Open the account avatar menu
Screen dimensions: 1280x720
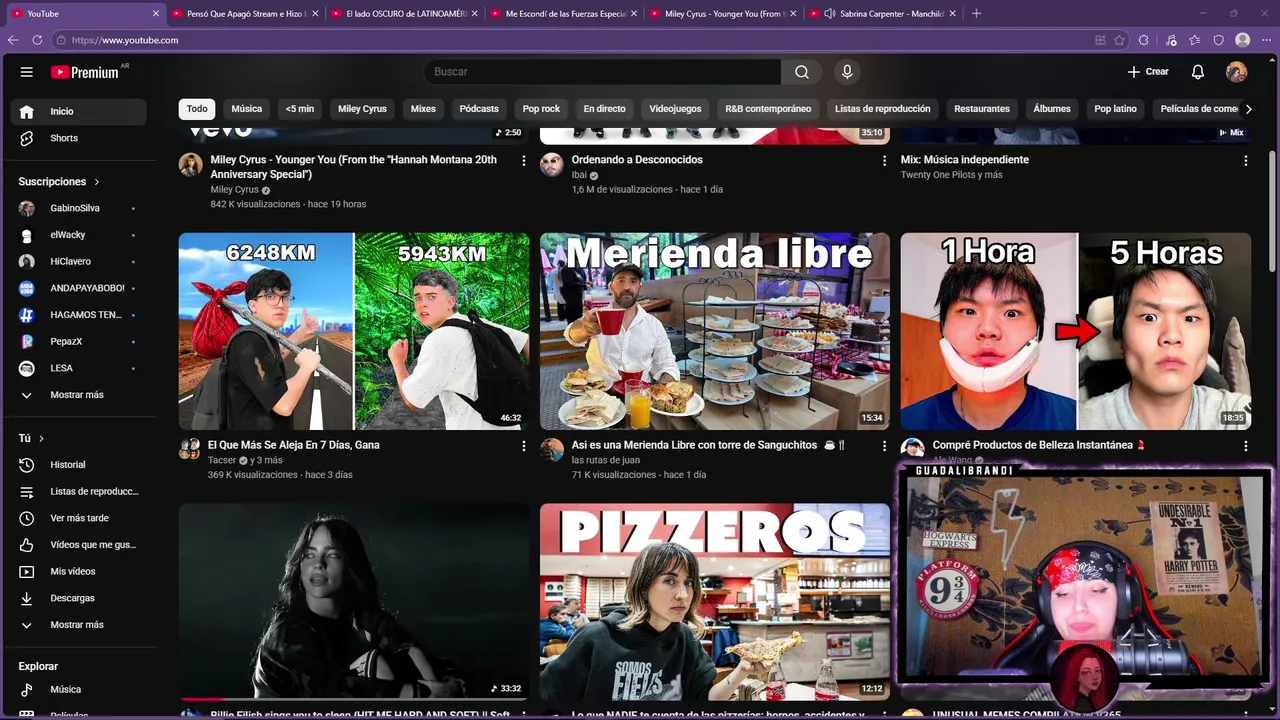point(1237,72)
